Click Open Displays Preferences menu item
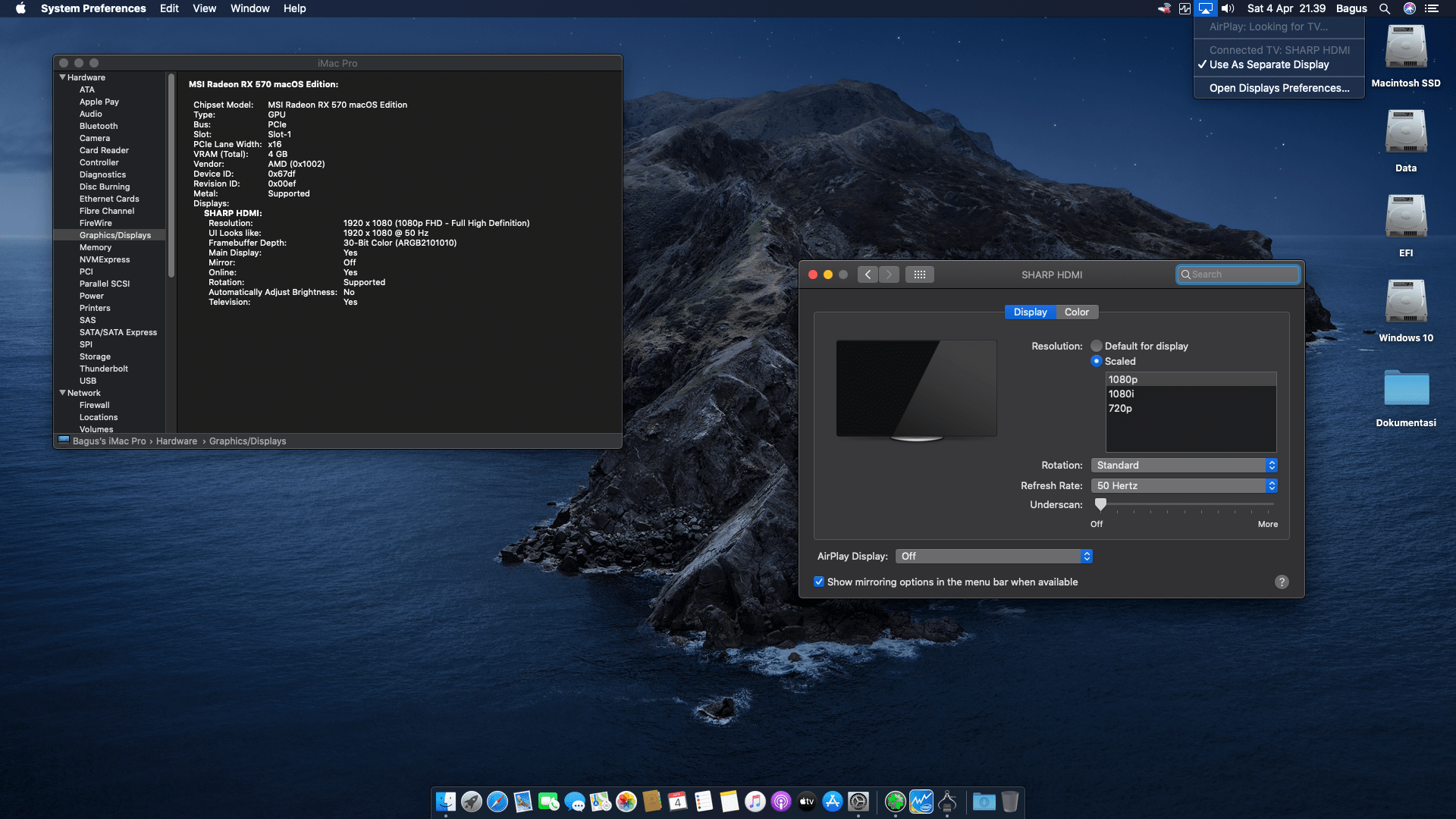This screenshot has height=819, width=1456. coord(1279,88)
